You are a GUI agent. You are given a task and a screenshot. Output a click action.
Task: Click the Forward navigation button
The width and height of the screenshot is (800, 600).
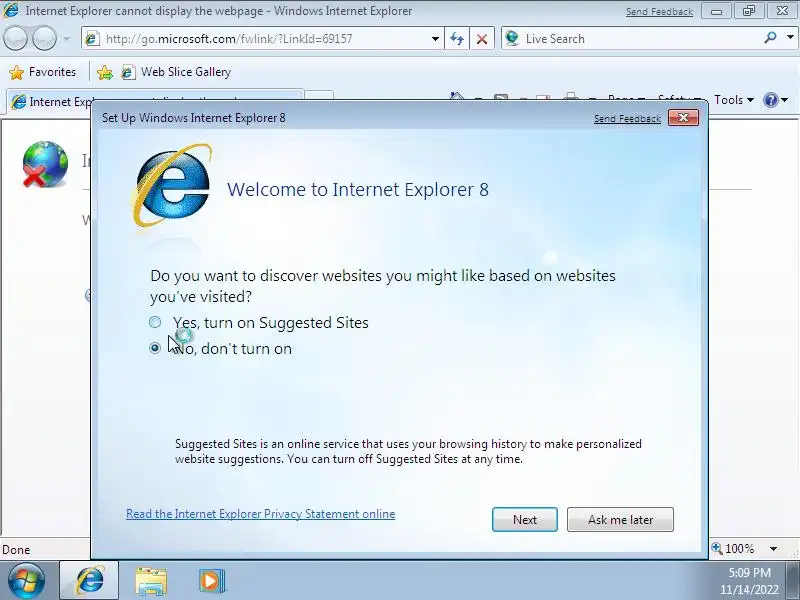point(44,39)
